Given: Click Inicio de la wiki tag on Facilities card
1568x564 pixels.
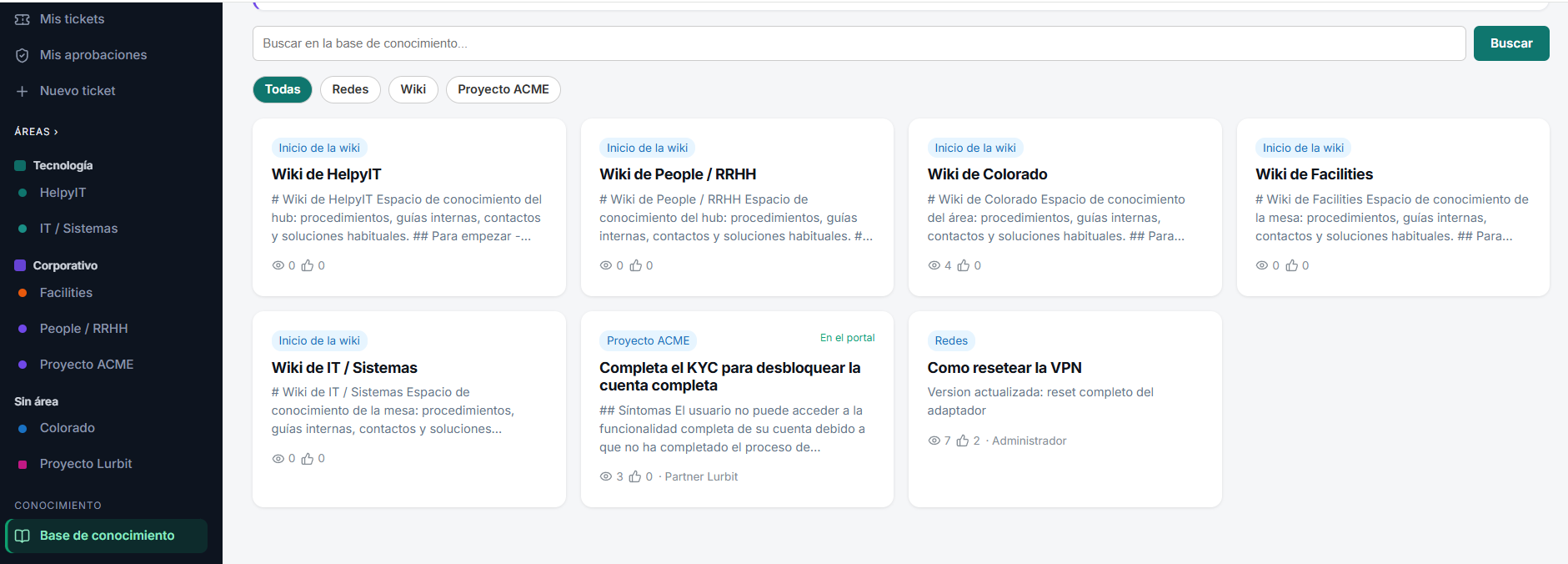Looking at the screenshot, I should point(1303,148).
